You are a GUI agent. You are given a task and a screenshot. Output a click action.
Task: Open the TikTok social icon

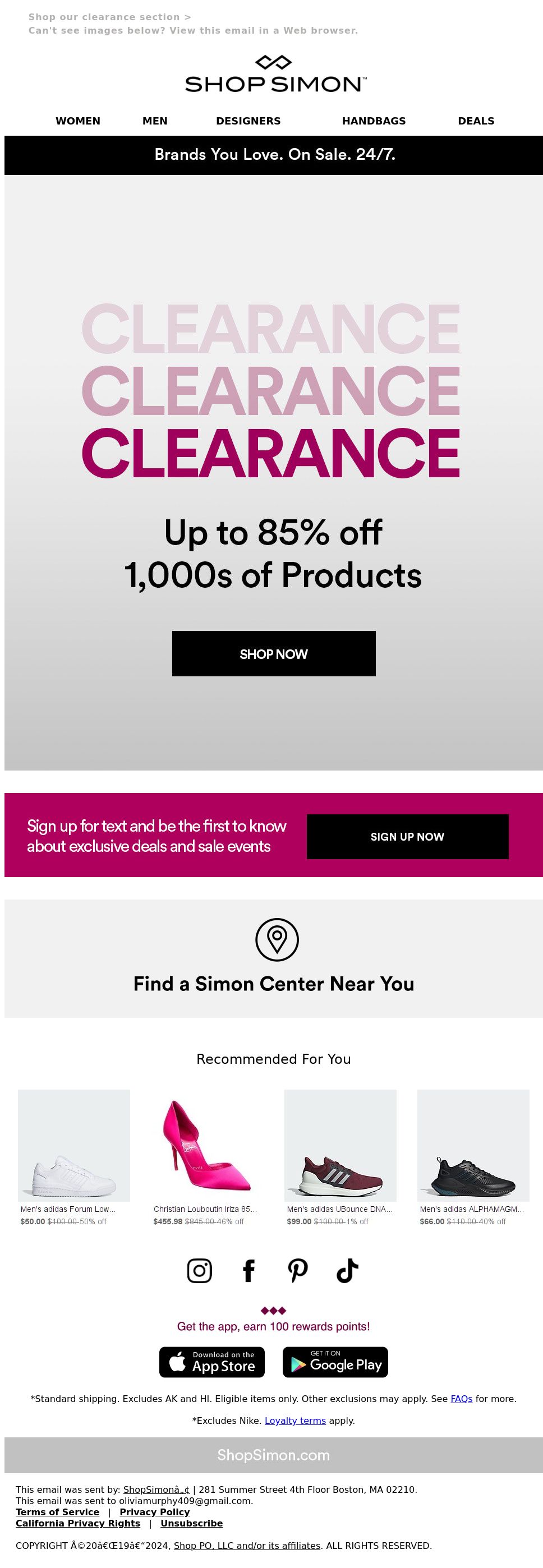tap(347, 1270)
